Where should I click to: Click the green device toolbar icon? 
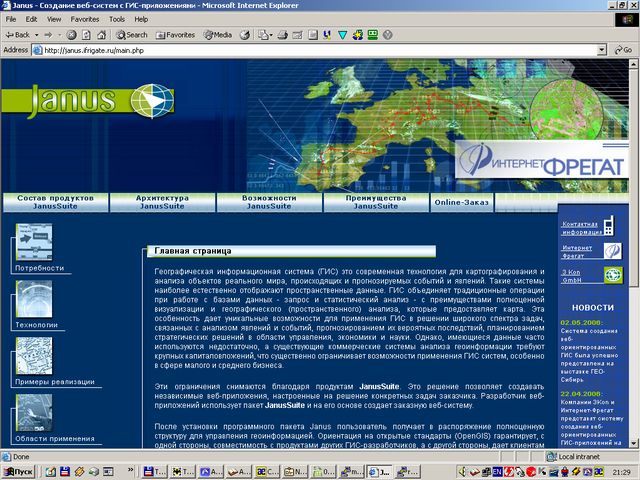[x=373, y=35]
